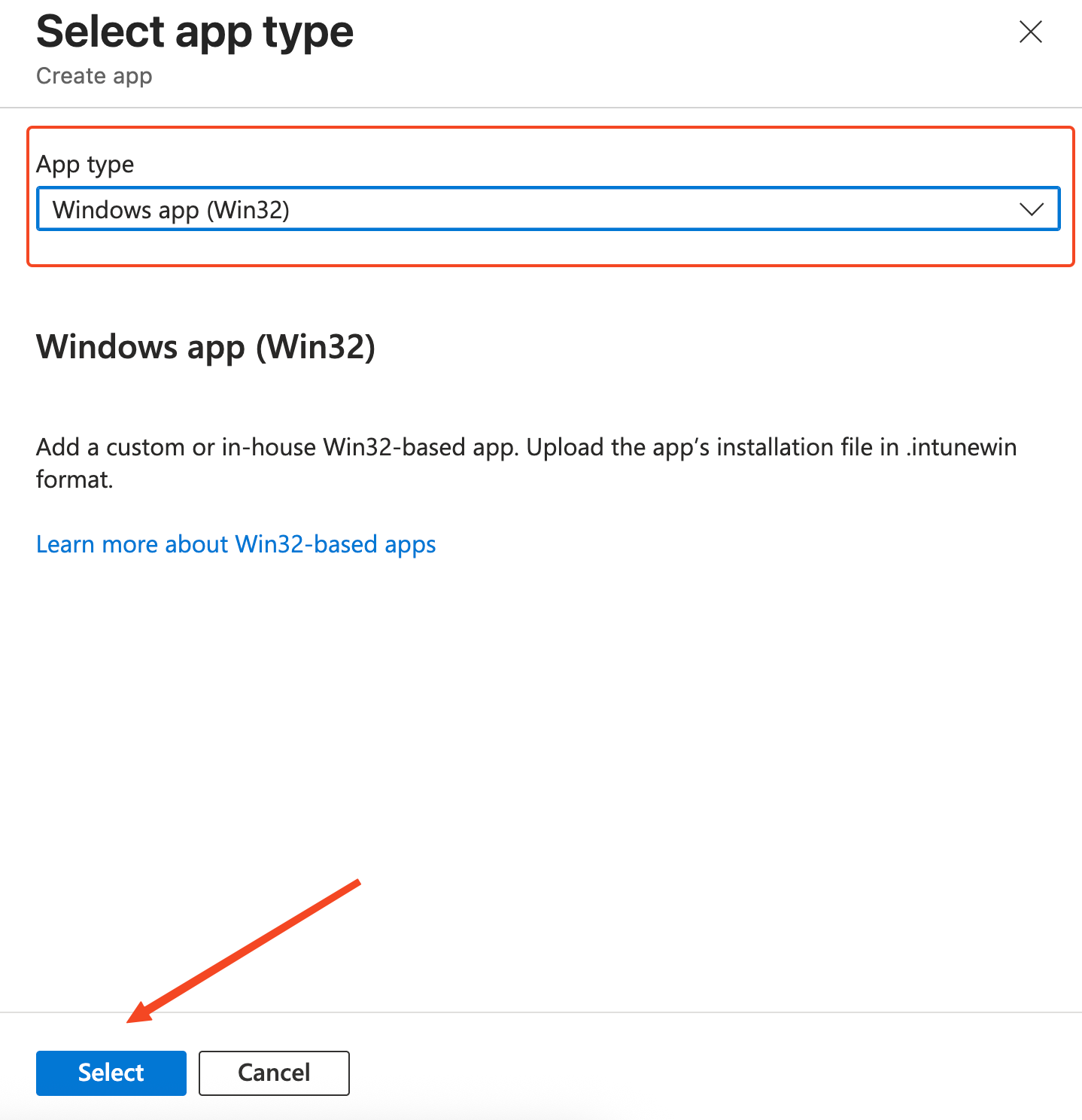Viewport: 1082px width, 1120px height.
Task: Open Learn more about Win32-based apps link
Action: [236, 544]
